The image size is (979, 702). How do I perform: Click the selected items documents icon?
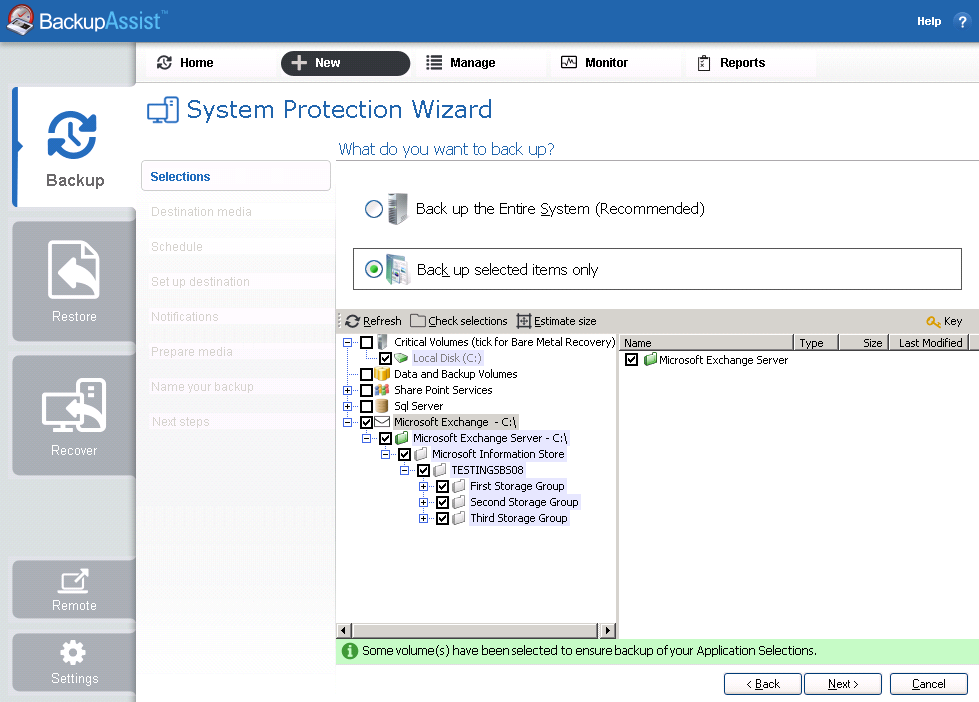(x=398, y=270)
